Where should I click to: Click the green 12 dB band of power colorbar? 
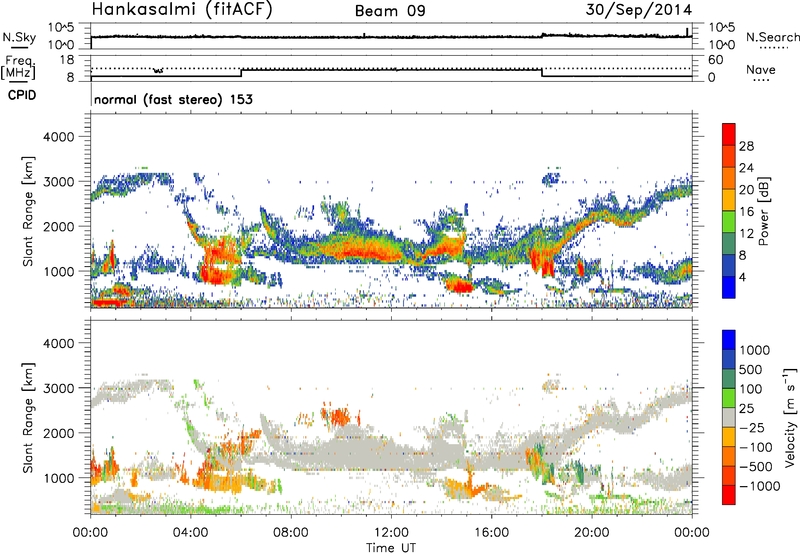click(x=729, y=222)
